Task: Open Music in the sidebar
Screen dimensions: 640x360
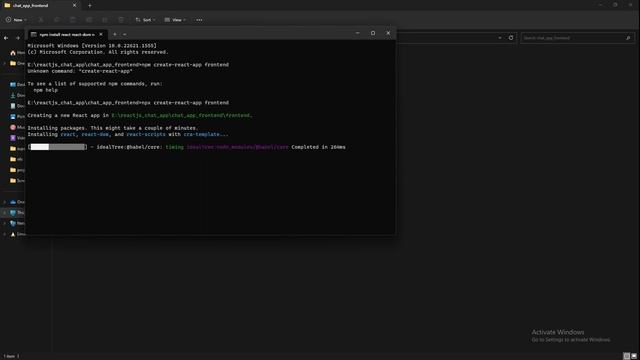Action: point(17,127)
